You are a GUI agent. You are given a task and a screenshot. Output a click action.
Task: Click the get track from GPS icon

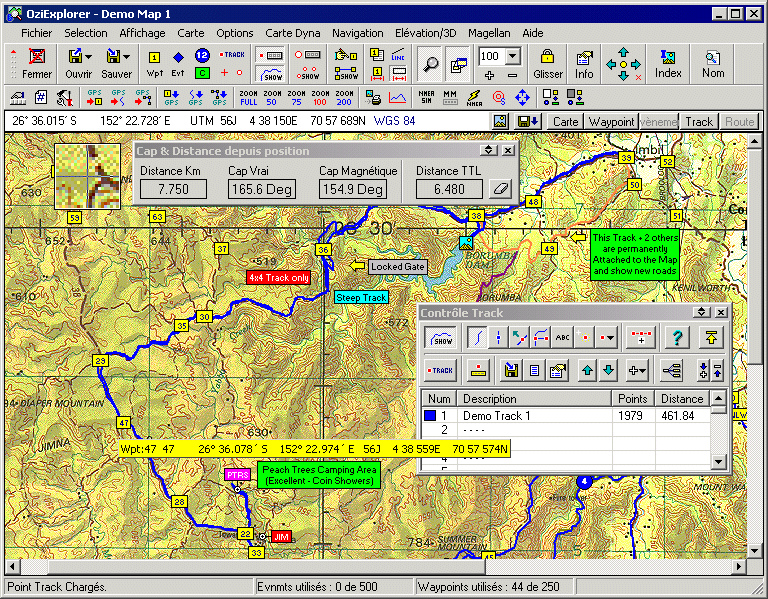(x=118, y=97)
